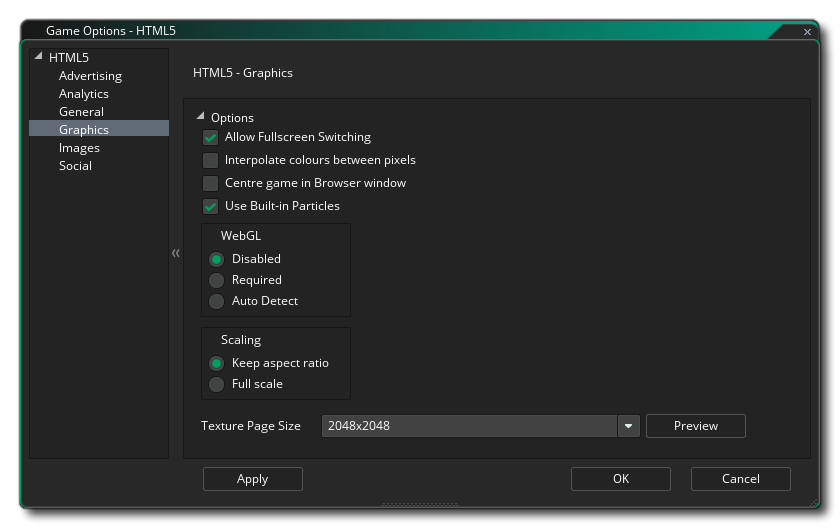Collapse the Options section triangle
Image resolution: width=840 pixels, height=528 pixels.
(x=200, y=116)
